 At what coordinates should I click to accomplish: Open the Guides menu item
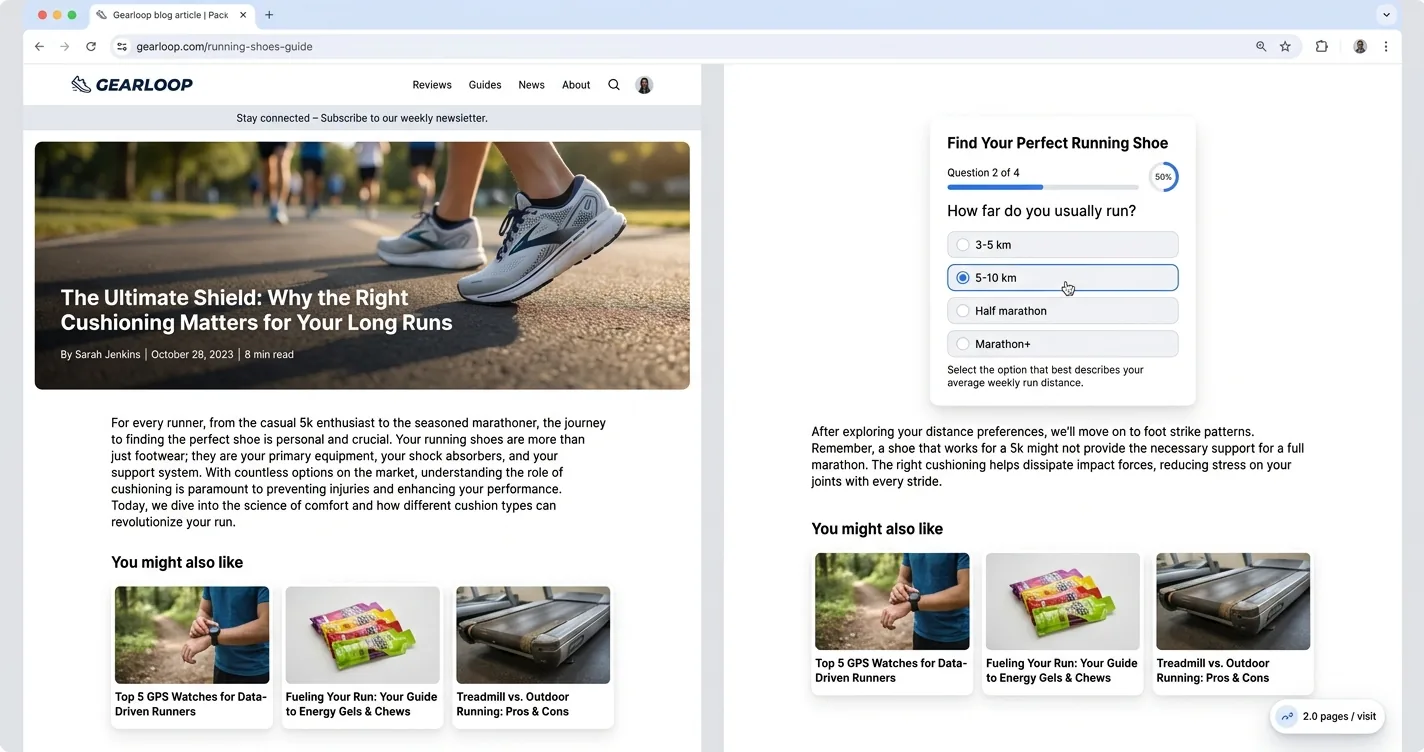(485, 85)
